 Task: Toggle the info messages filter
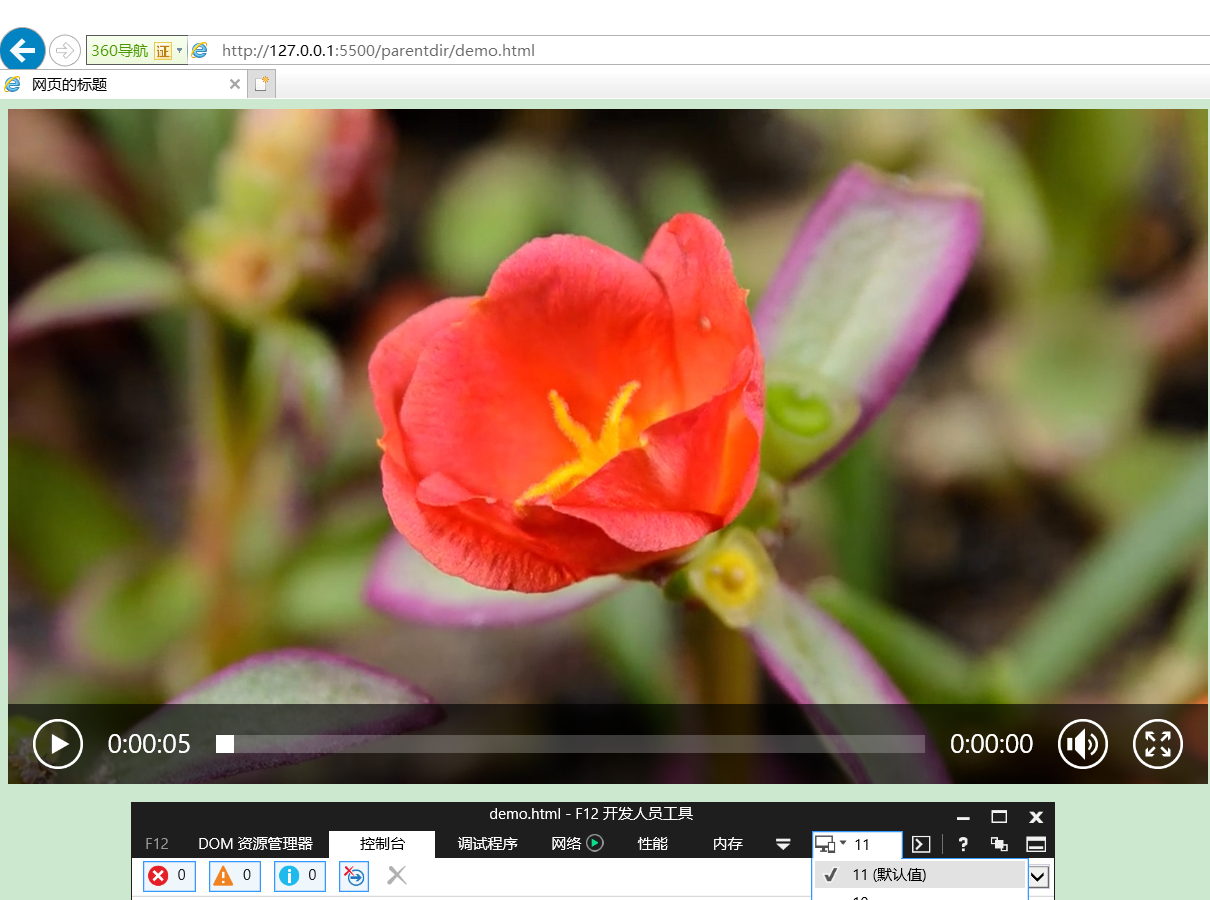pyautogui.click(x=300, y=876)
